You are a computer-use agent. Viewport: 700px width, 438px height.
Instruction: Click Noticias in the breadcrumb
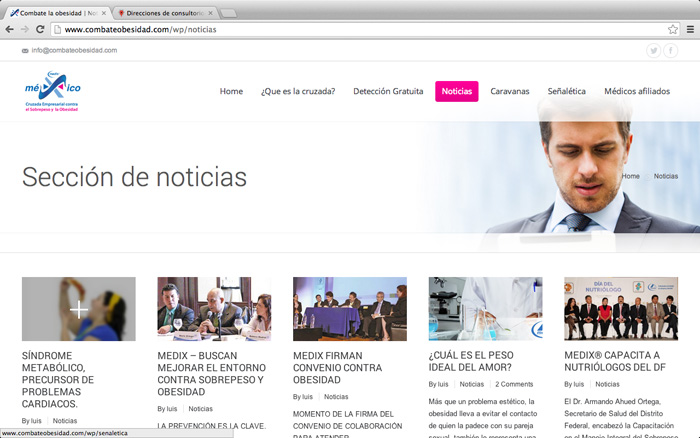tap(666, 176)
